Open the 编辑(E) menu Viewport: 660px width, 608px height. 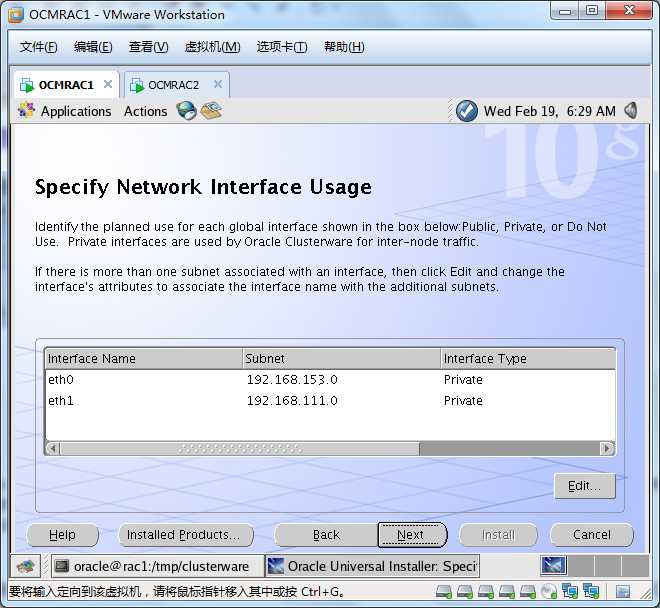(93, 47)
